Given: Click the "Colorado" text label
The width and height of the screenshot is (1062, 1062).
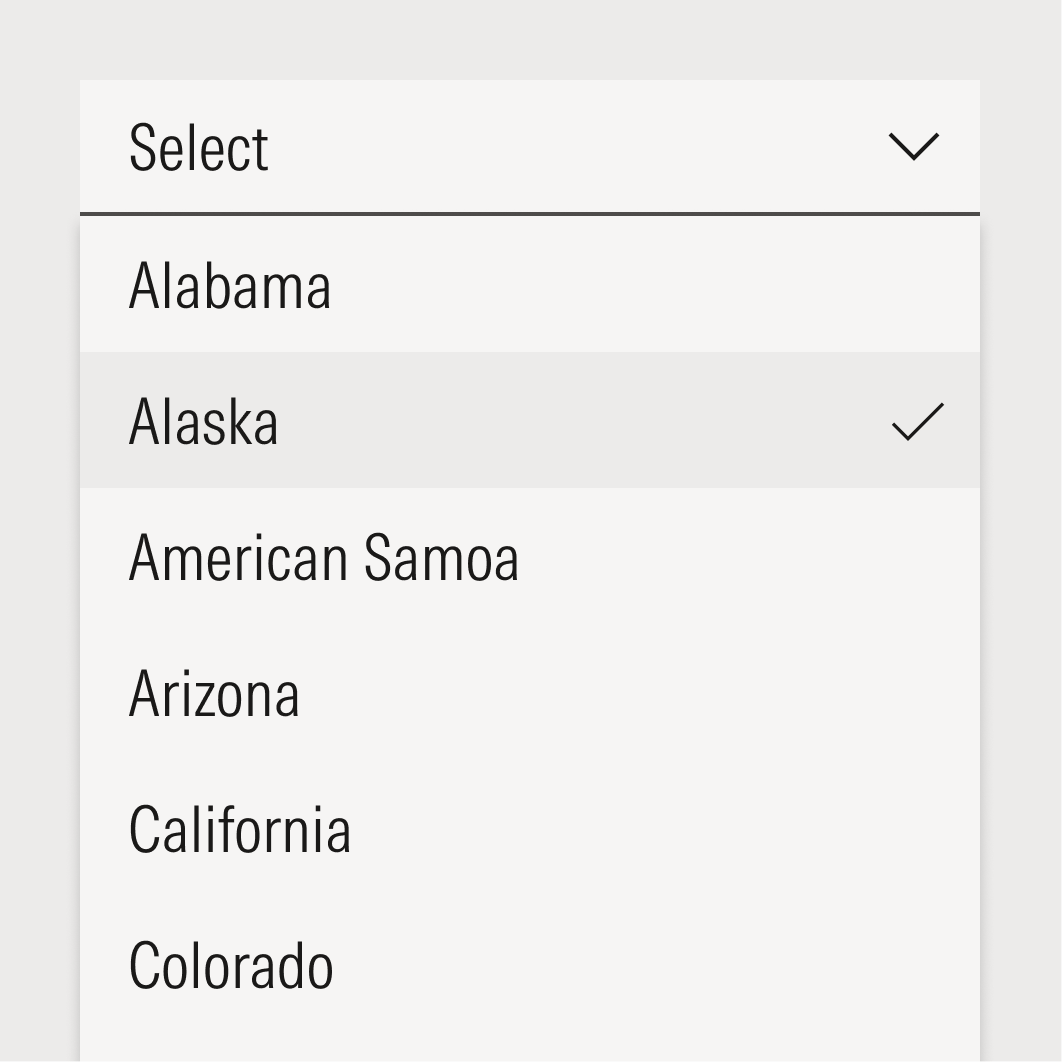Looking at the screenshot, I should (231, 966).
